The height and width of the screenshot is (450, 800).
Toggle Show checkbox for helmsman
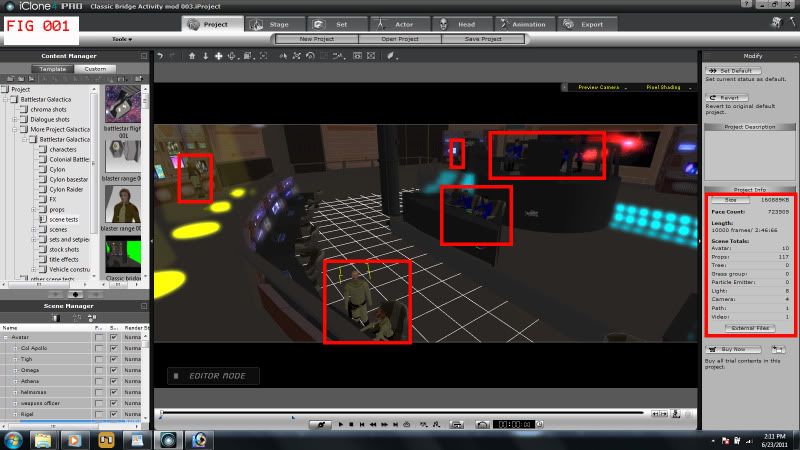click(114, 392)
